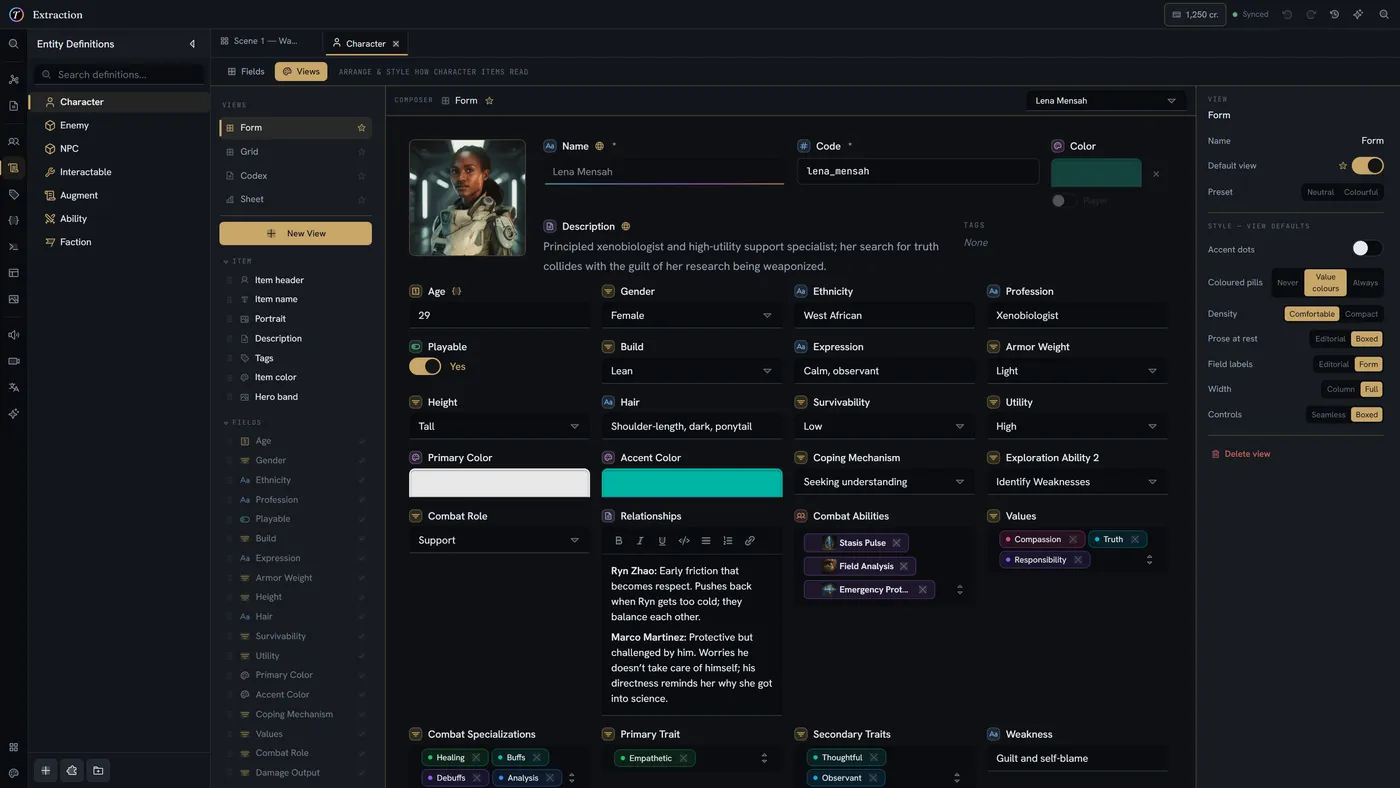Image resolution: width=1400 pixels, height=788 pixels.
Task: Set Width to Column
Action: [x=1340, y=389]
